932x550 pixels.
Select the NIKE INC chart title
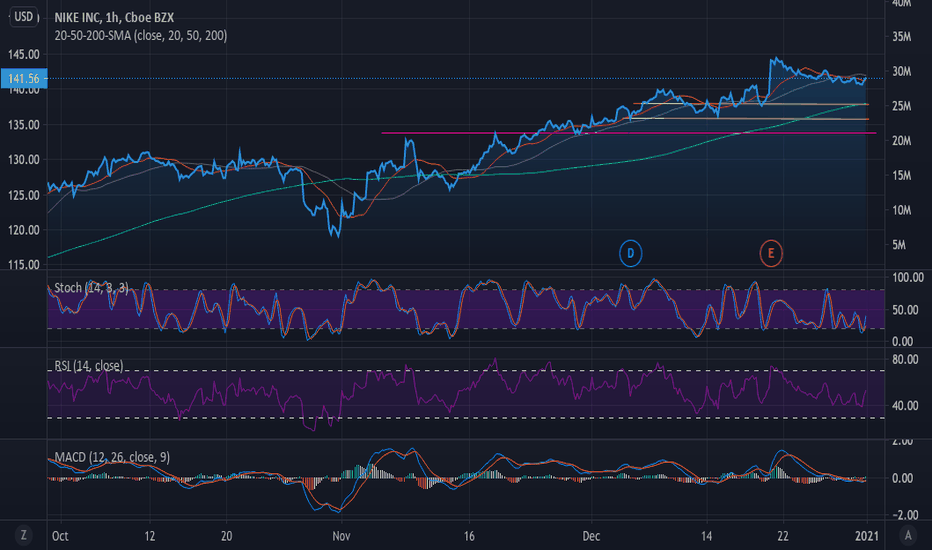[114, 17]
